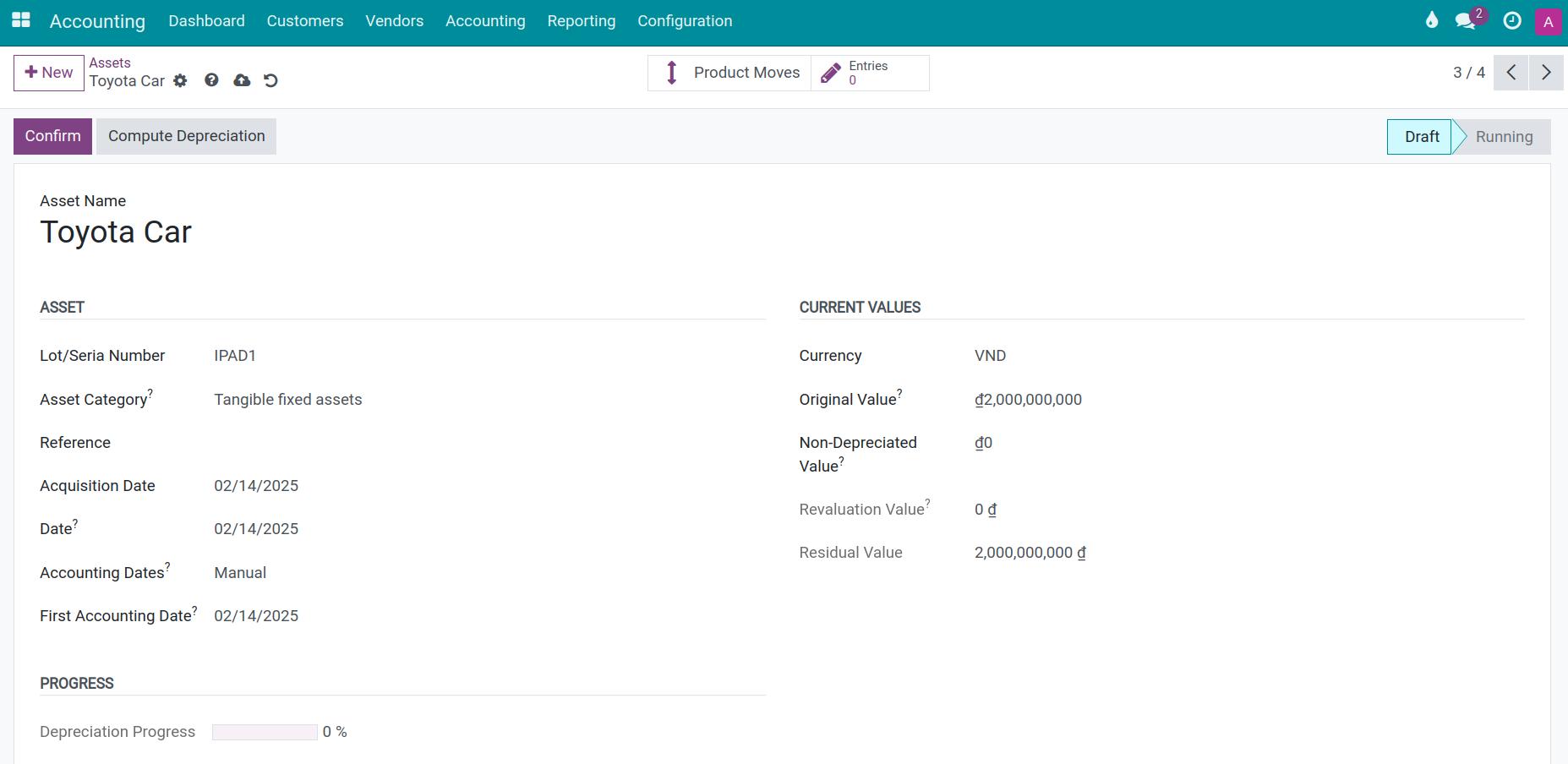Go back via Assets breadcrumb link
1568x764 pixels.
(110, 63)
